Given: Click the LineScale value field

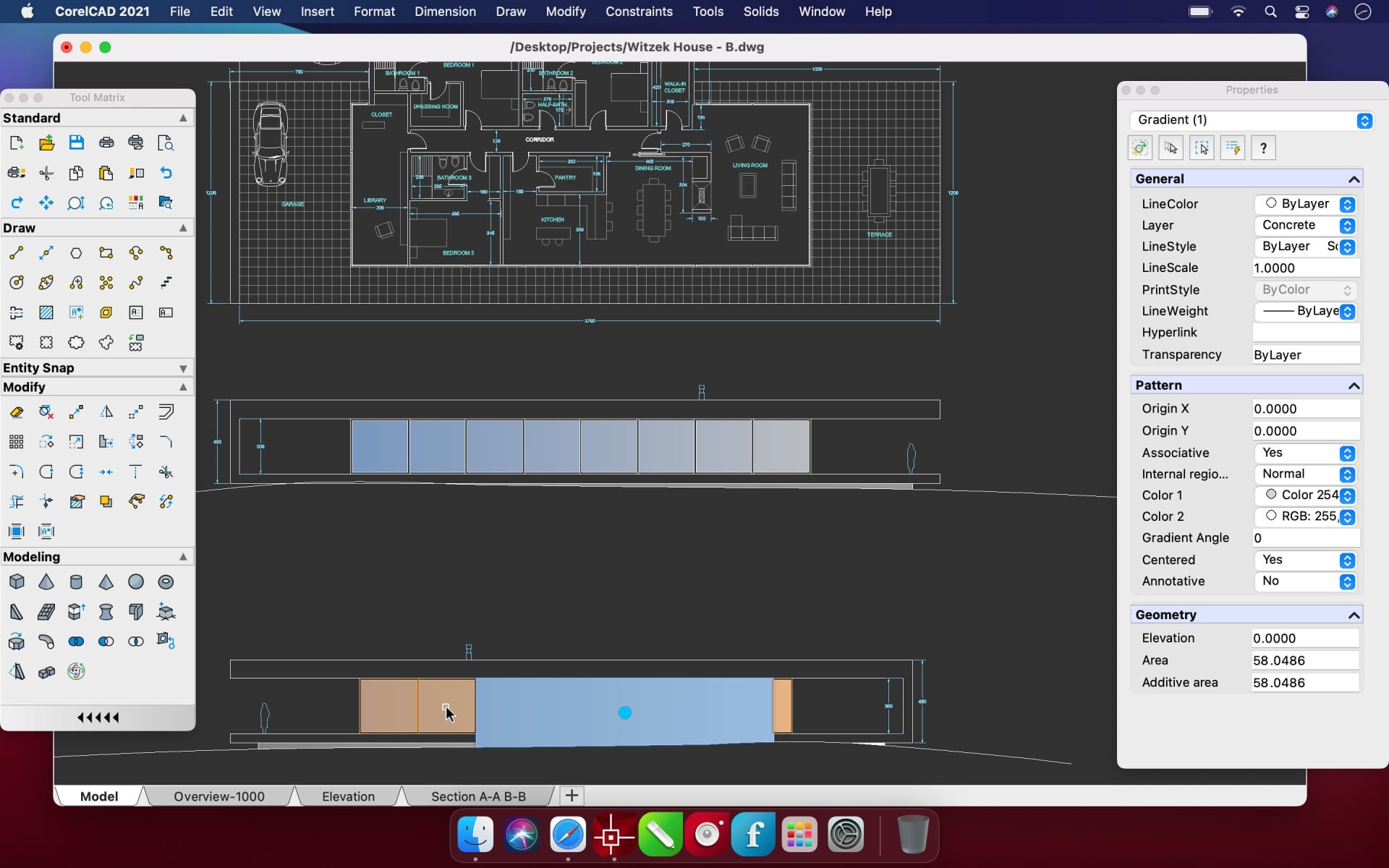Looking at the screenshot, I should tap(1306, 268).
